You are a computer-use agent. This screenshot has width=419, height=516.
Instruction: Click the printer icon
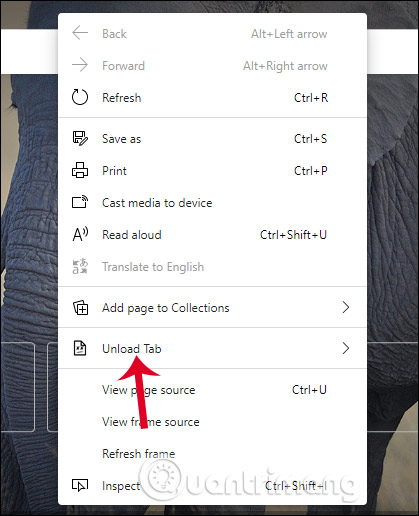click(80, 170)
